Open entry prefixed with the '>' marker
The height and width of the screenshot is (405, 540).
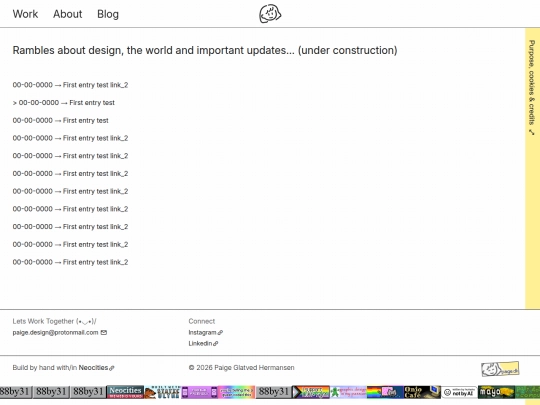63,103
